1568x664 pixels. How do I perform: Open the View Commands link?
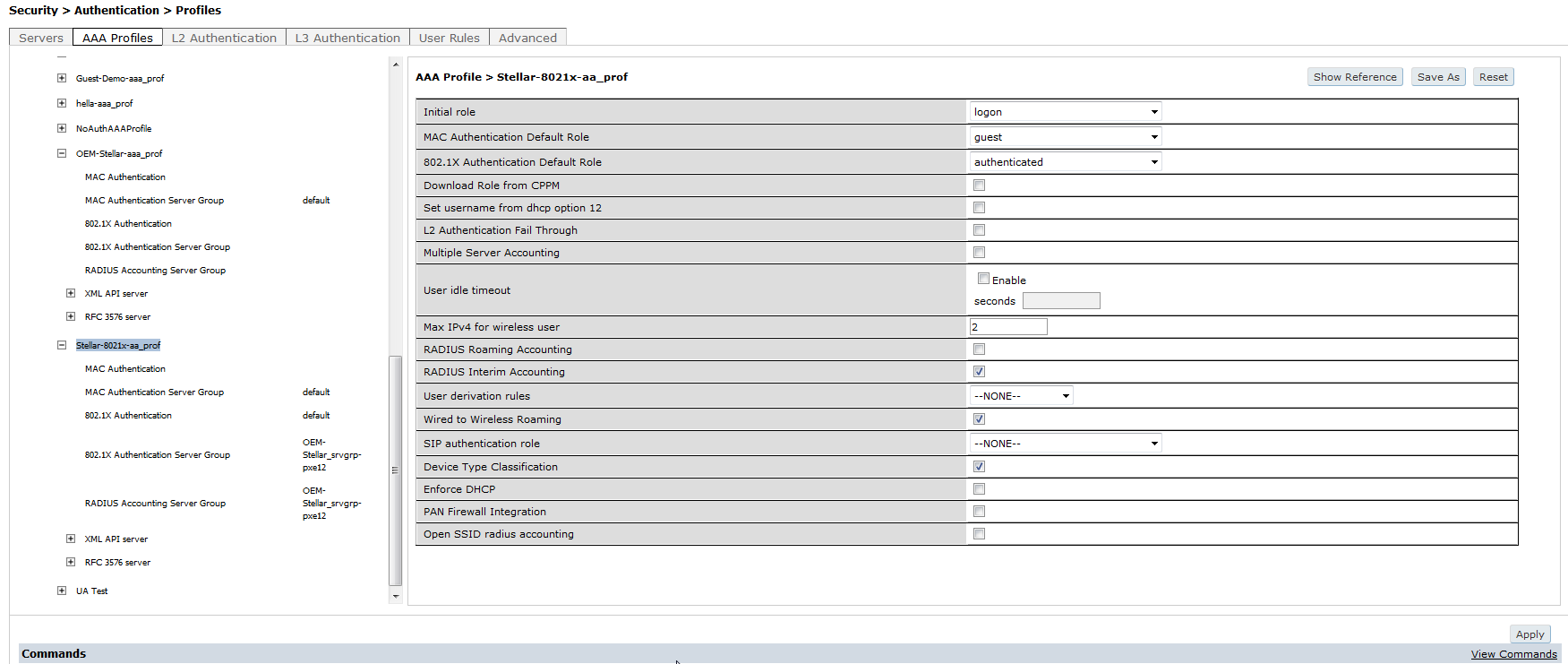pyautogui.click(x=1513, y=654)
